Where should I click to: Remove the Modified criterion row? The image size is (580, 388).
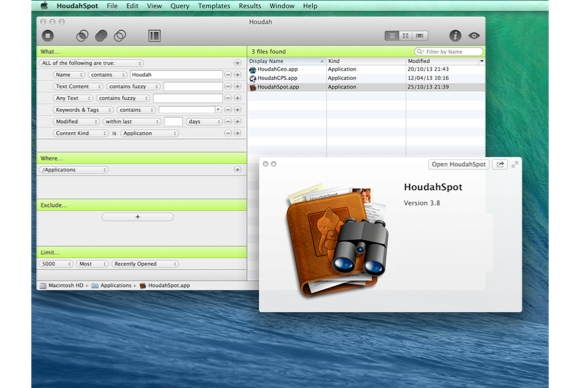(x=228, y=121)
